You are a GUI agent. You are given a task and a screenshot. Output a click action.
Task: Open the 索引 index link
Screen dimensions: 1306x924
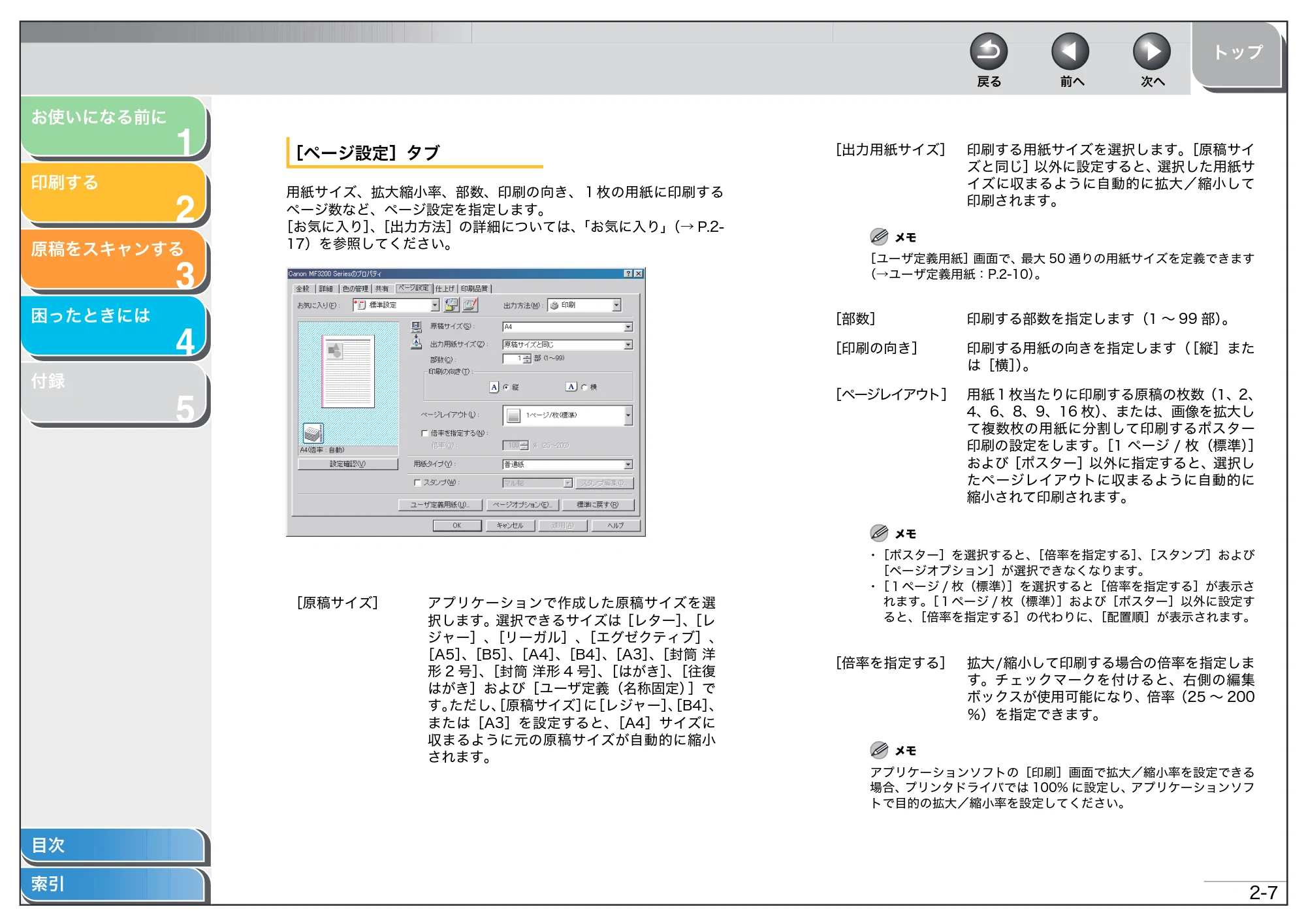[x=114, y=885]
